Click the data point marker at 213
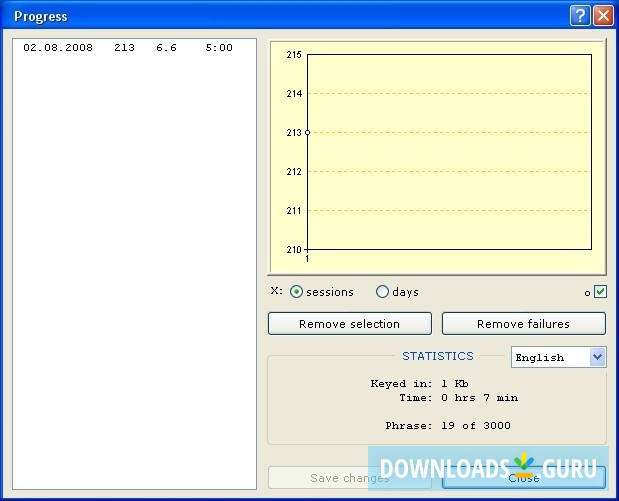This screenshot has width=619, height=501. coord(307,132)
